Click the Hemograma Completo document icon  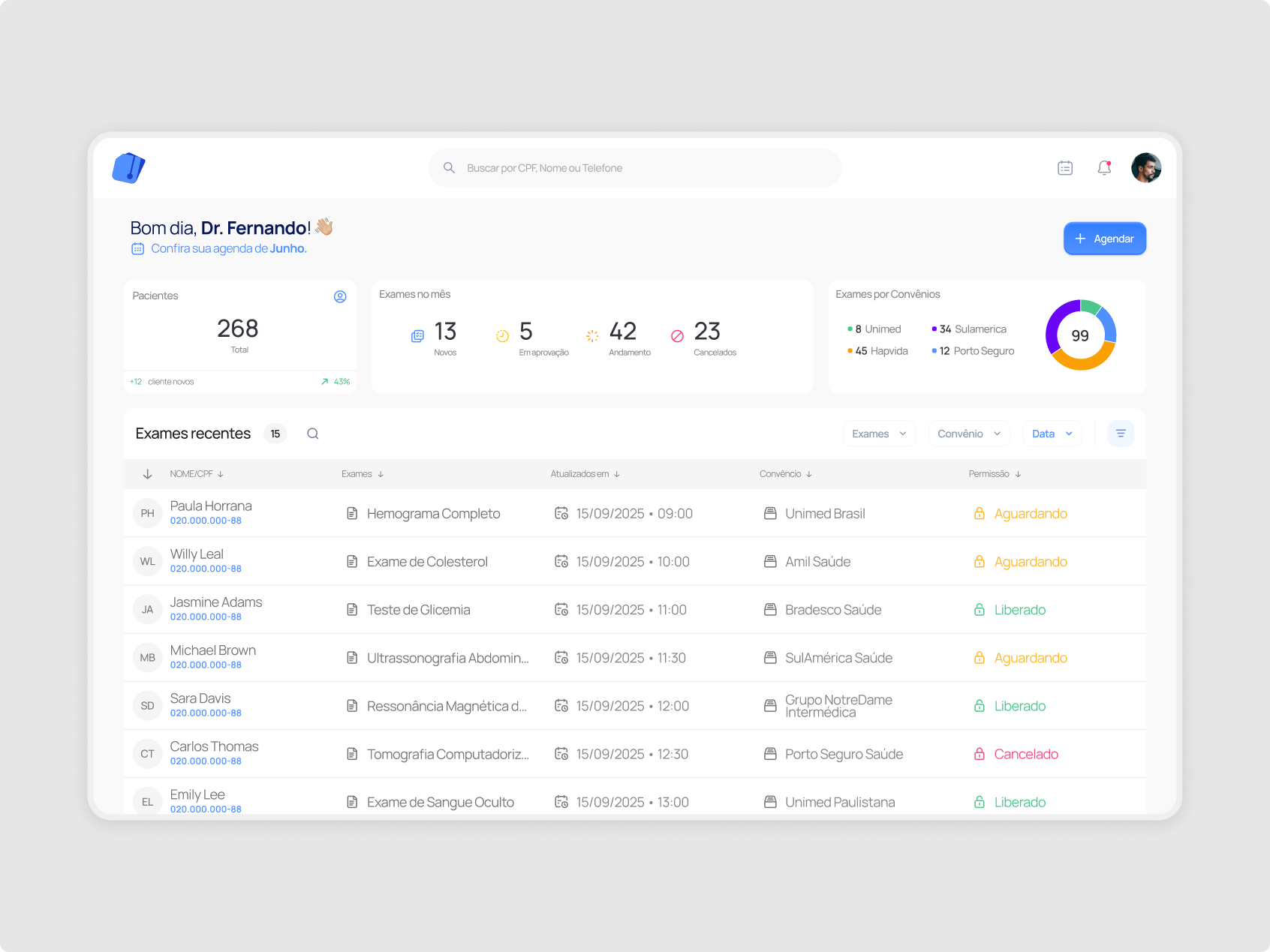pyautogui.click(x=352, y=513)
